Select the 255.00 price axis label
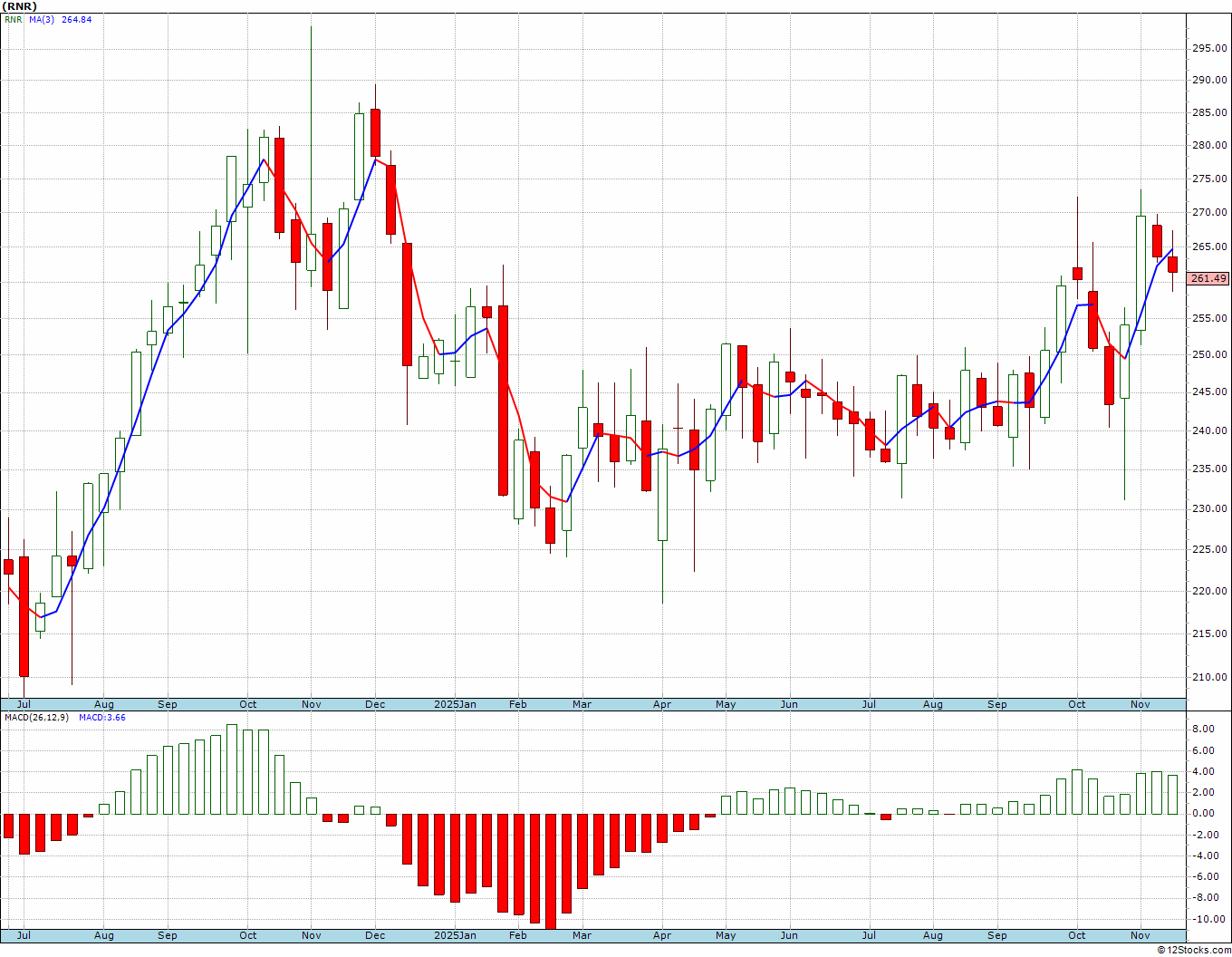Screen dimensions: 1232x957 click(1209, 319)
